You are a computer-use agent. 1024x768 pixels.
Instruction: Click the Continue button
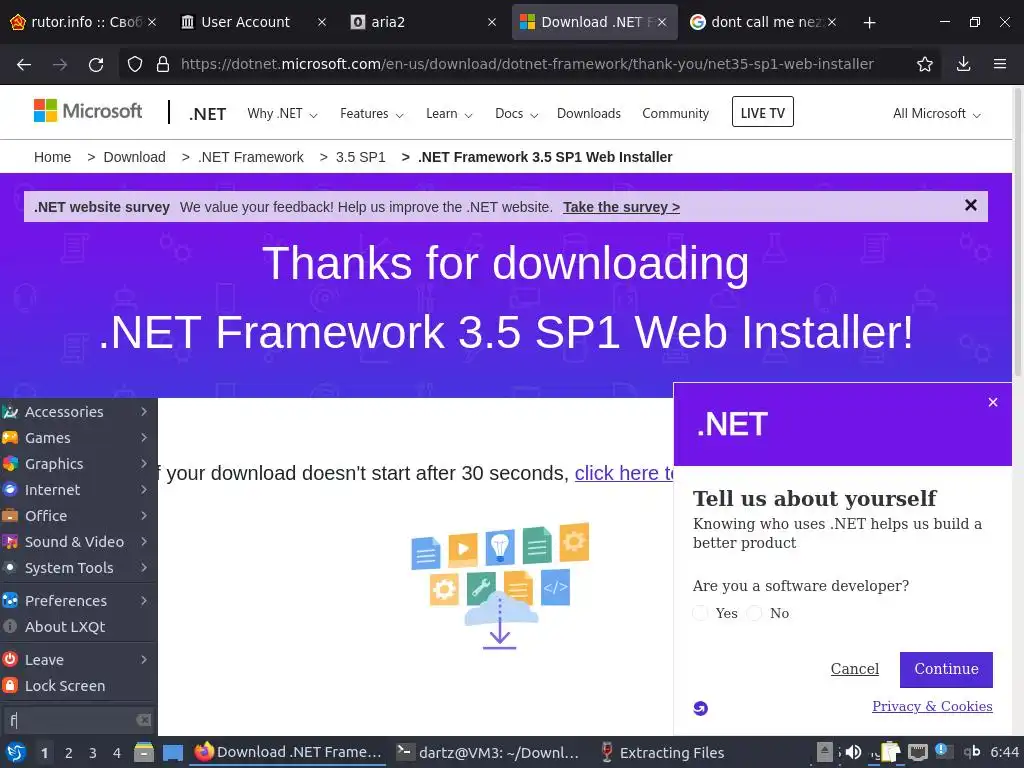click(946, 669)
